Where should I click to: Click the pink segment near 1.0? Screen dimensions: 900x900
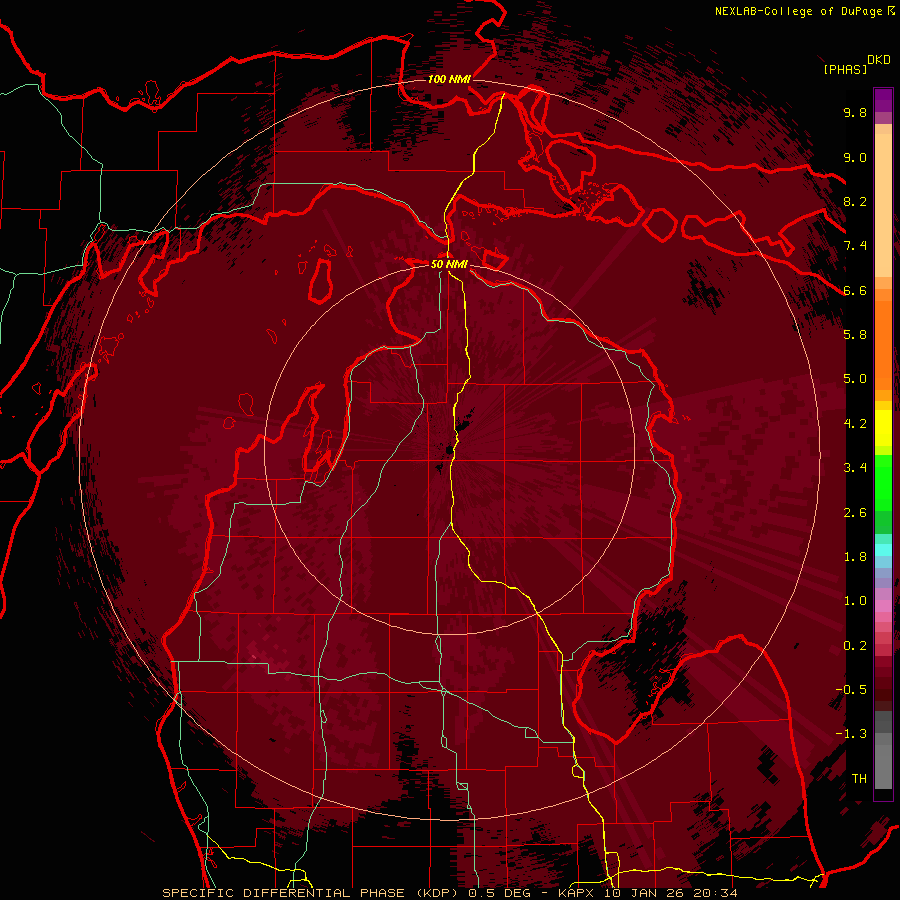[x=883, y=606]
